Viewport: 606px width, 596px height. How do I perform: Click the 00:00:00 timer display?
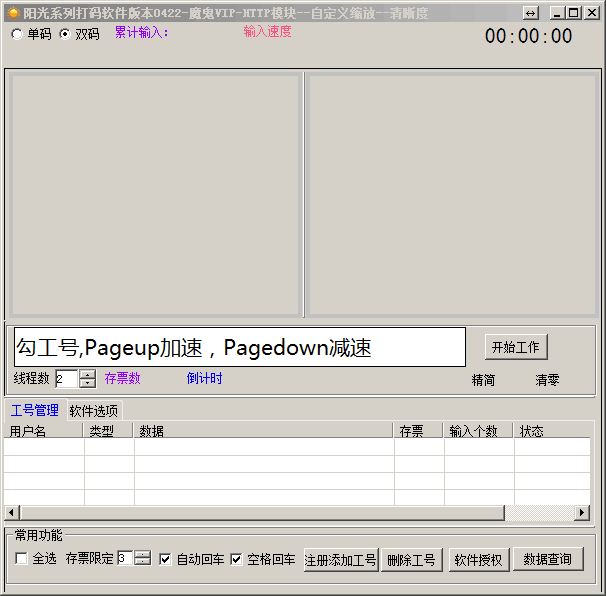[528, 36]
